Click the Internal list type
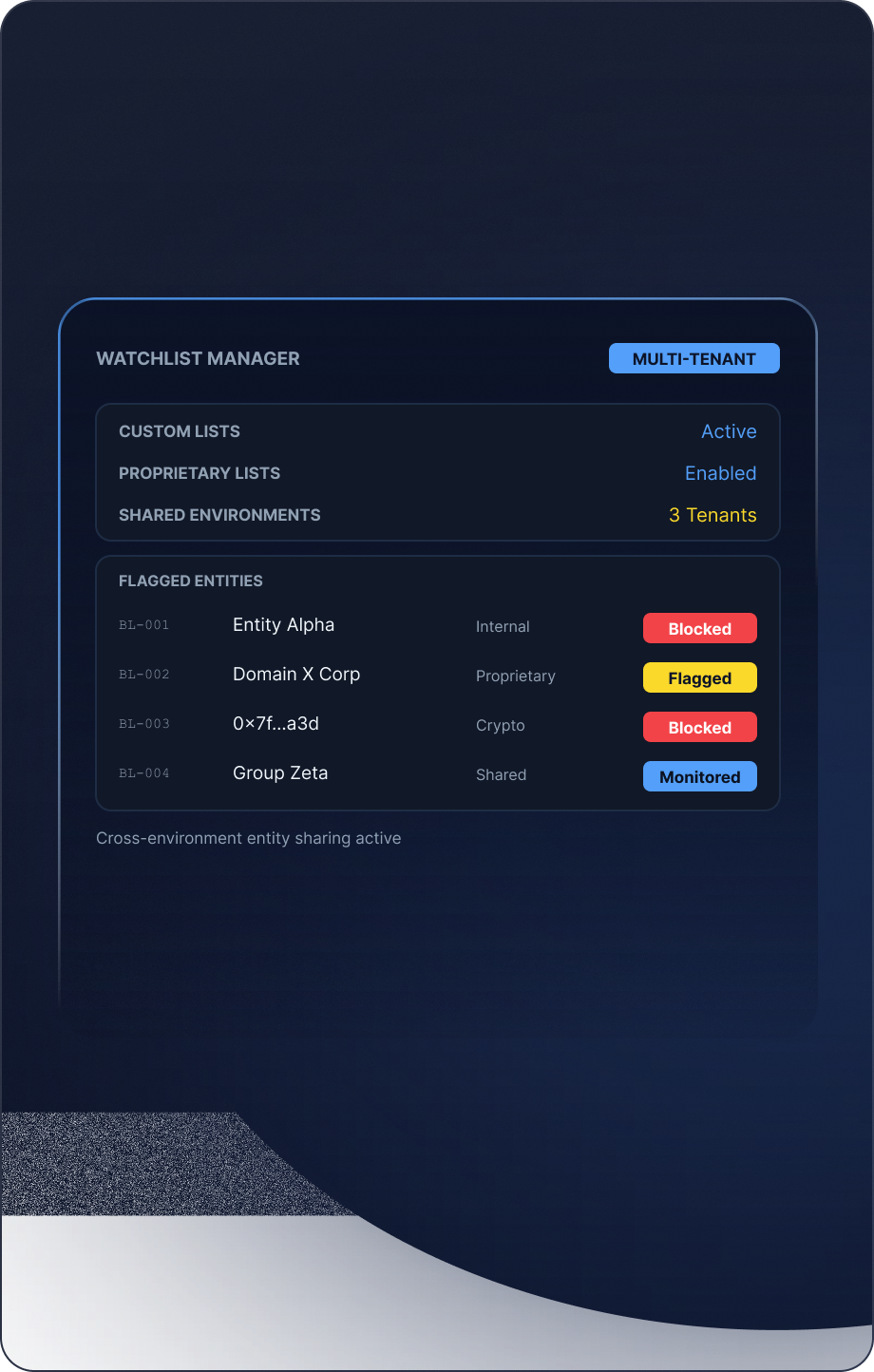This screenshot has width=874, height=1372. (503, 626)
